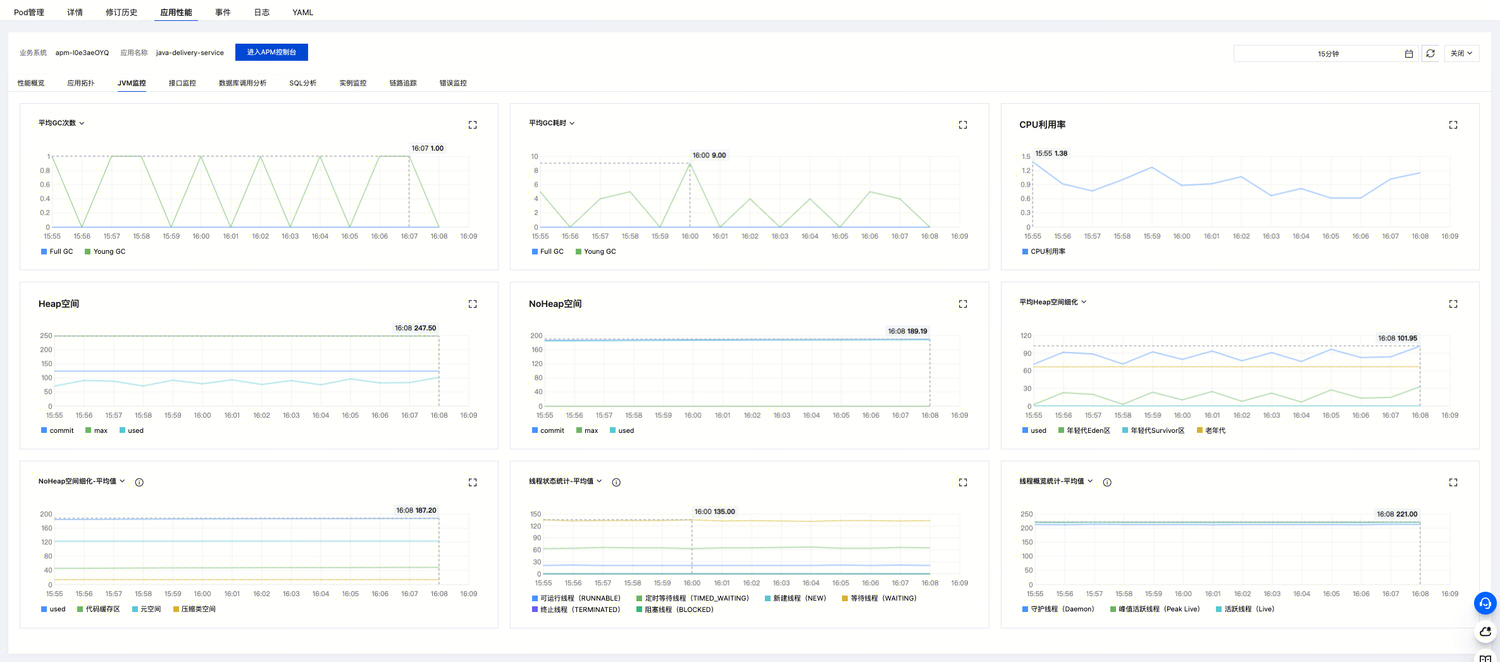This screenshot has width=1500, height=662.
Task: Toggle Young GC legend in 平均GC耗时 chart
Action: (596, 252)
